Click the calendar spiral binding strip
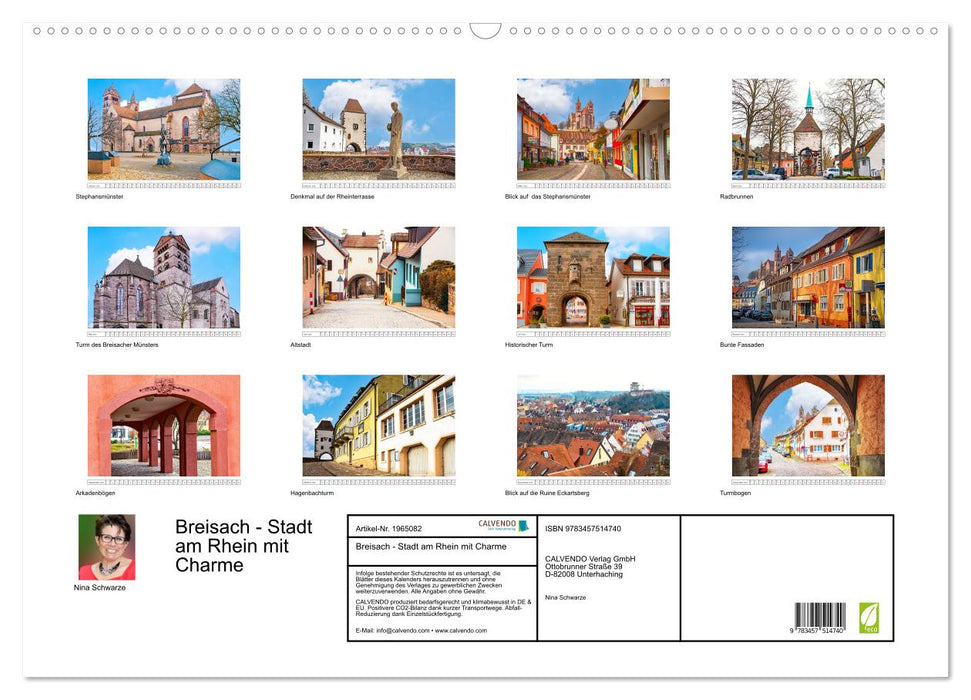 point(485,30)
